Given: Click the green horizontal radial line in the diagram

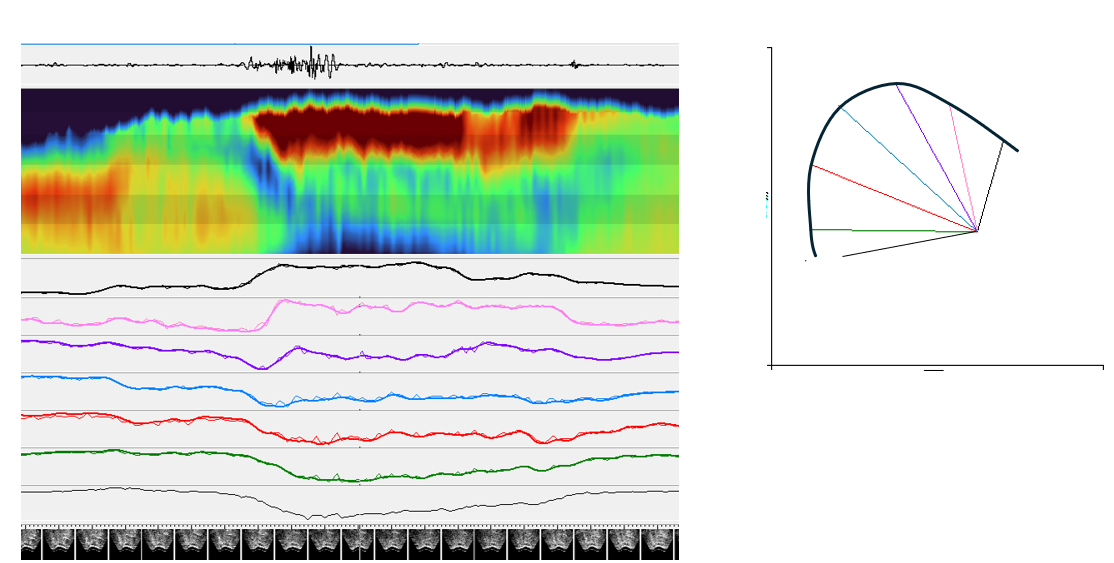Looking at the screenshot, I should [x=895, y=230].
